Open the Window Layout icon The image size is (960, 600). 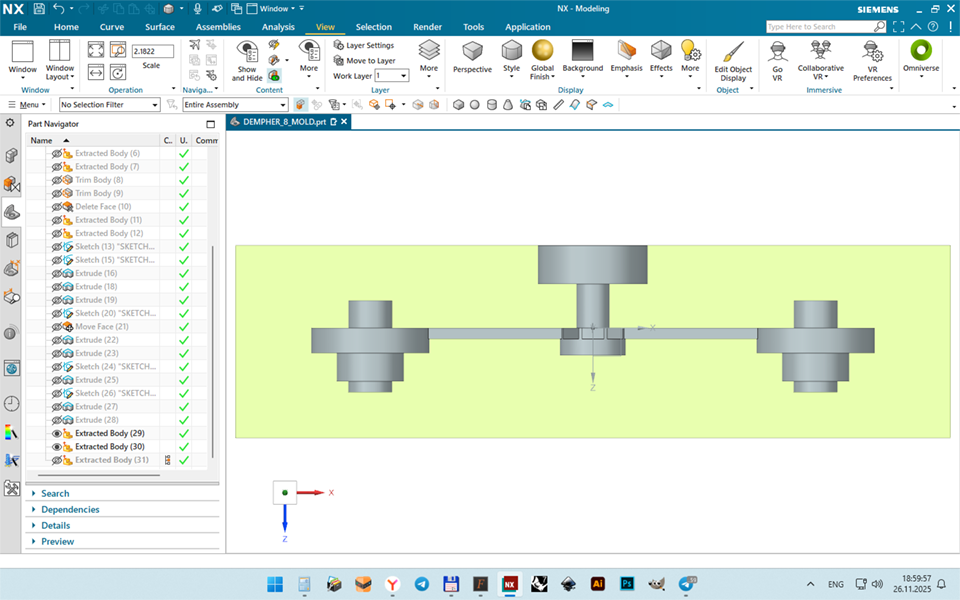[59, 51]
